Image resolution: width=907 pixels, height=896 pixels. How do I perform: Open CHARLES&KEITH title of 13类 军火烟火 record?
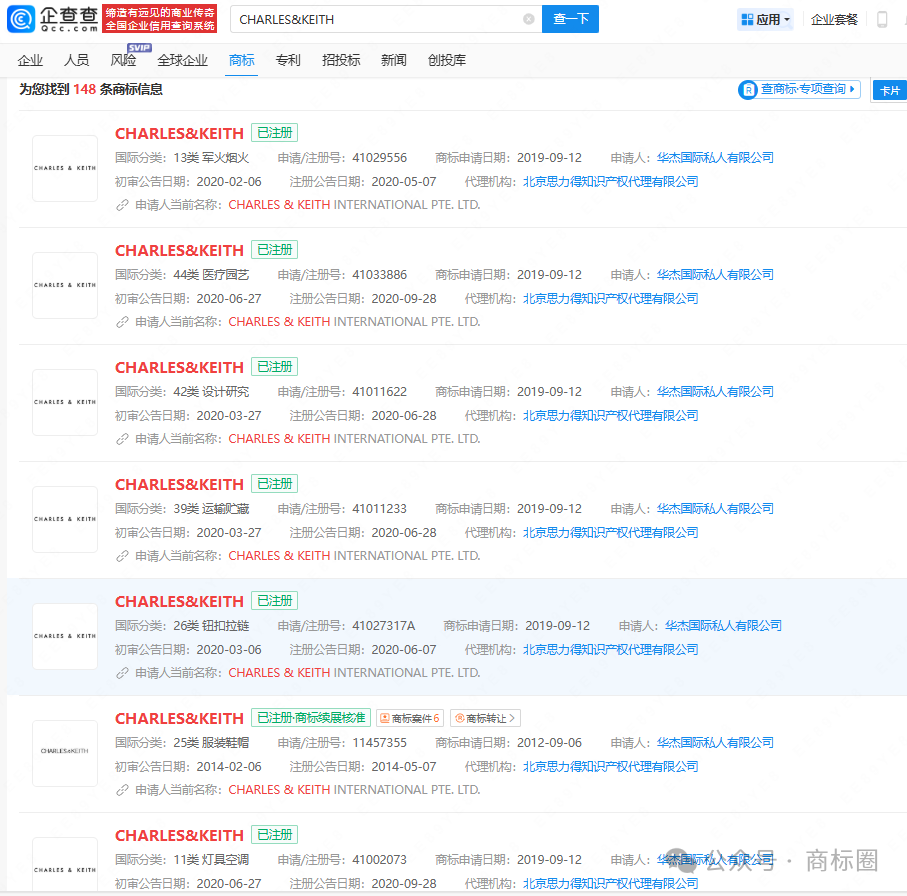(x=179, y=133)
